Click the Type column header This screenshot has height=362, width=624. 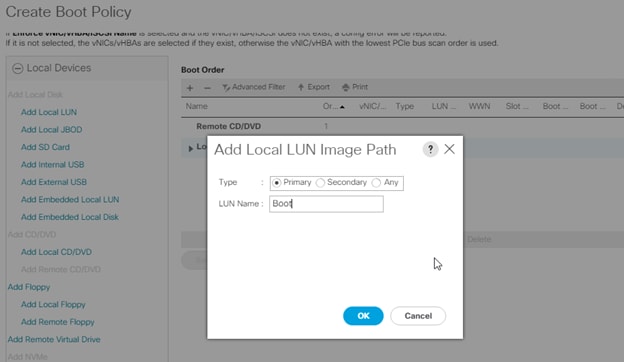(405, 107)
